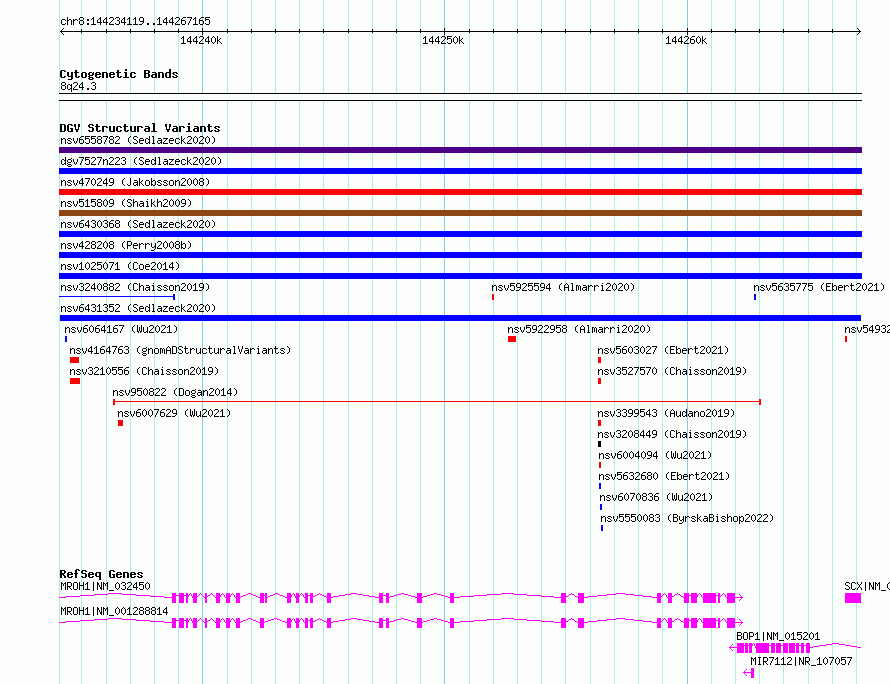890x684 pixels.
Task: Select the brown nsv515809 Shaikh2009 bar
Action: pyautogui.click(x=460, y=213)
